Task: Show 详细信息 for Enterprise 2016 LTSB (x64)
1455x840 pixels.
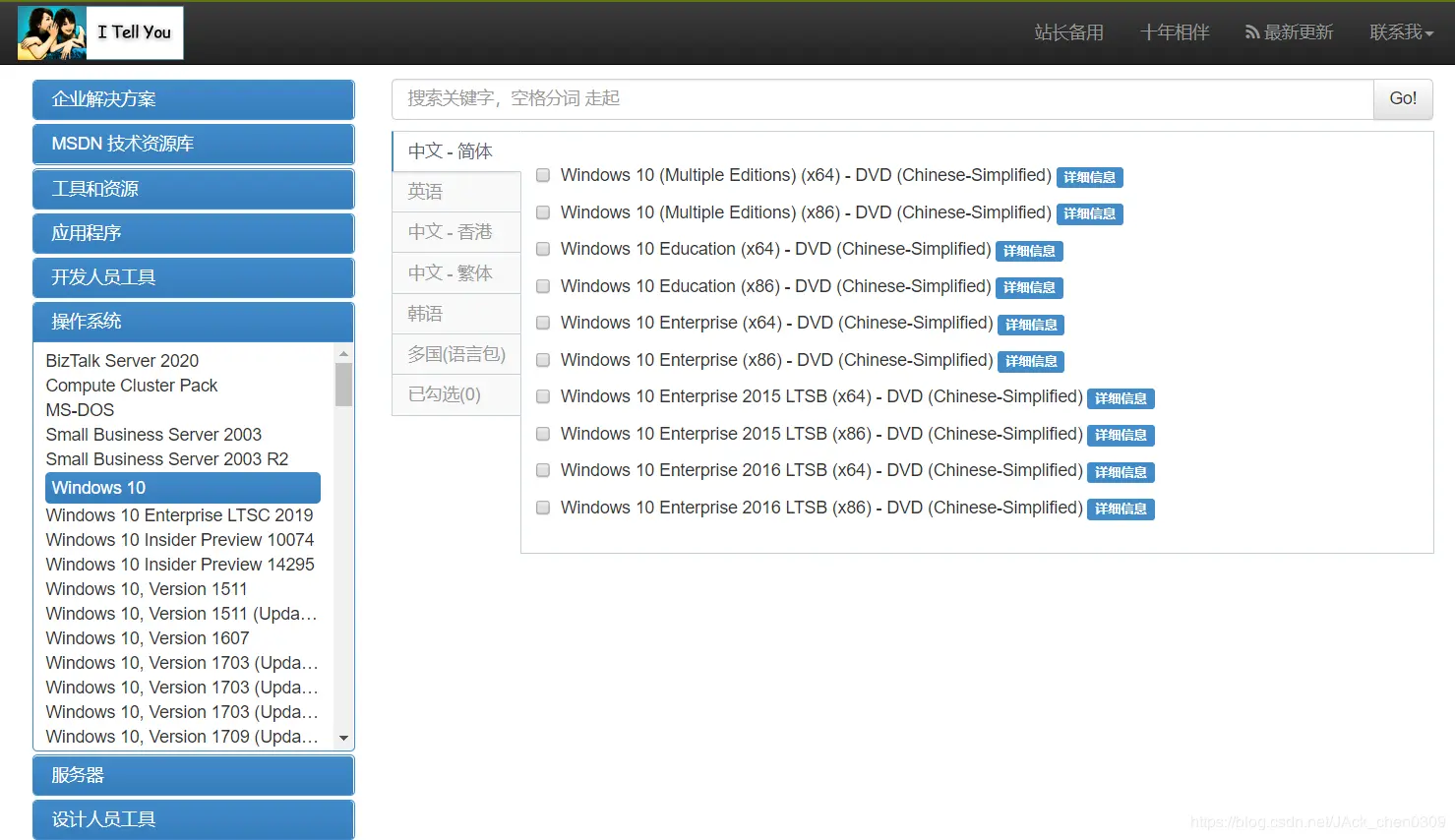Action: coord(1121,472)
